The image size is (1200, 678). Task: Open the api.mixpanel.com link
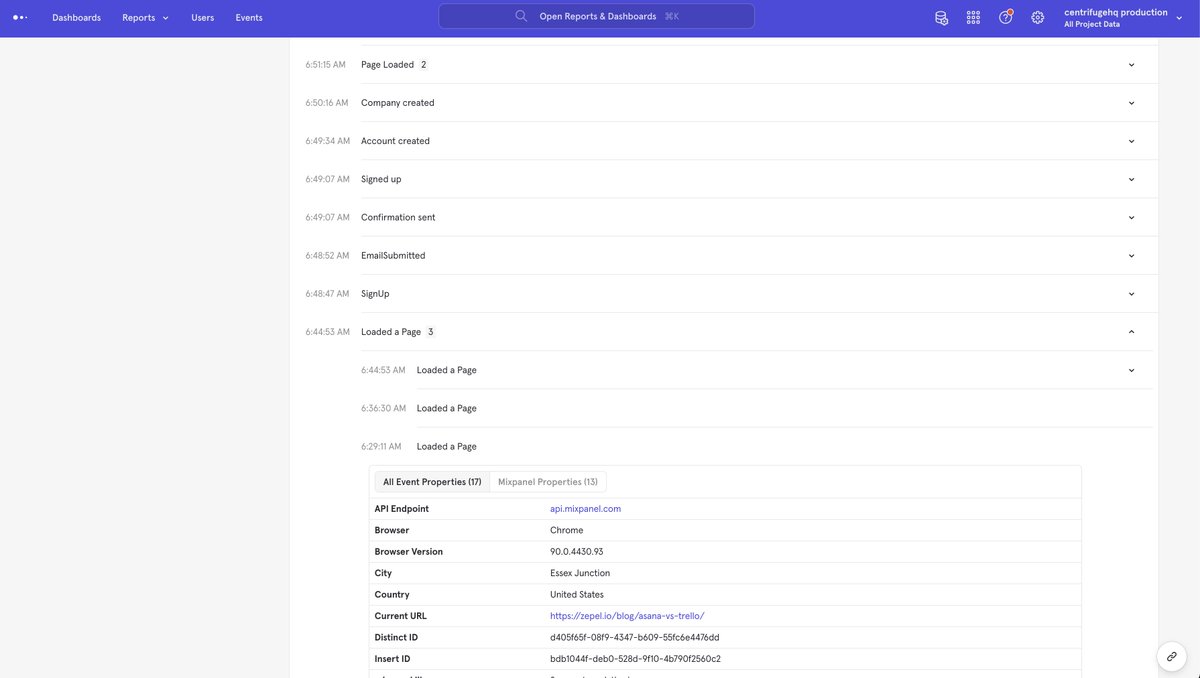[x=585, y=509]
